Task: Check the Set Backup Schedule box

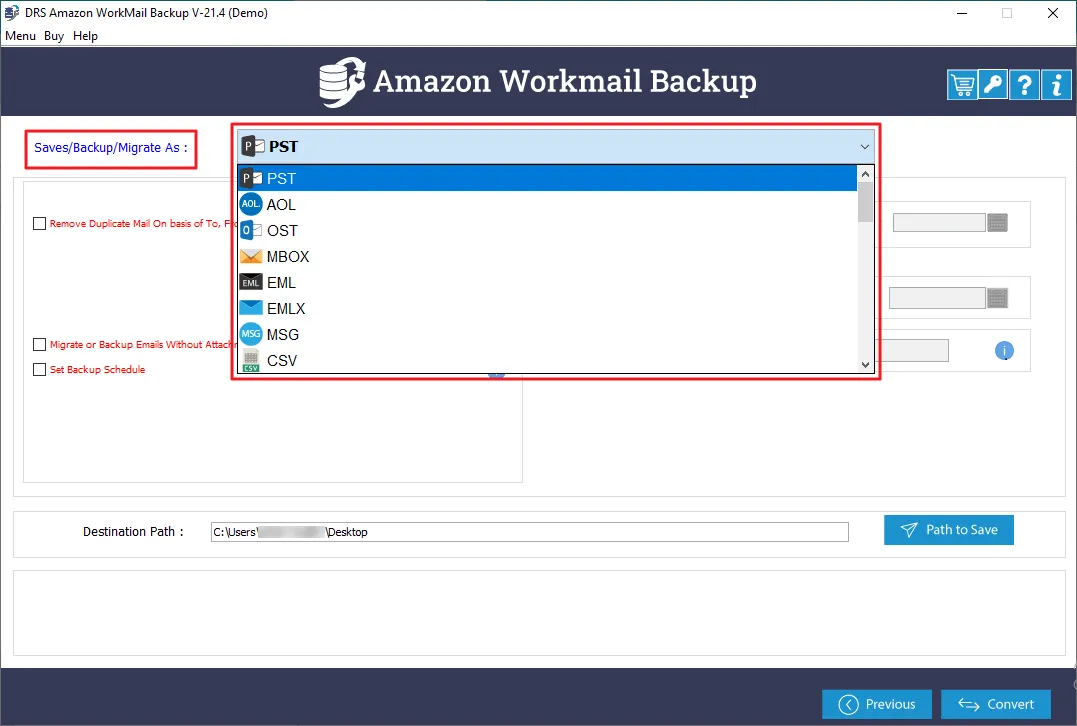Action: pos(40,370)
